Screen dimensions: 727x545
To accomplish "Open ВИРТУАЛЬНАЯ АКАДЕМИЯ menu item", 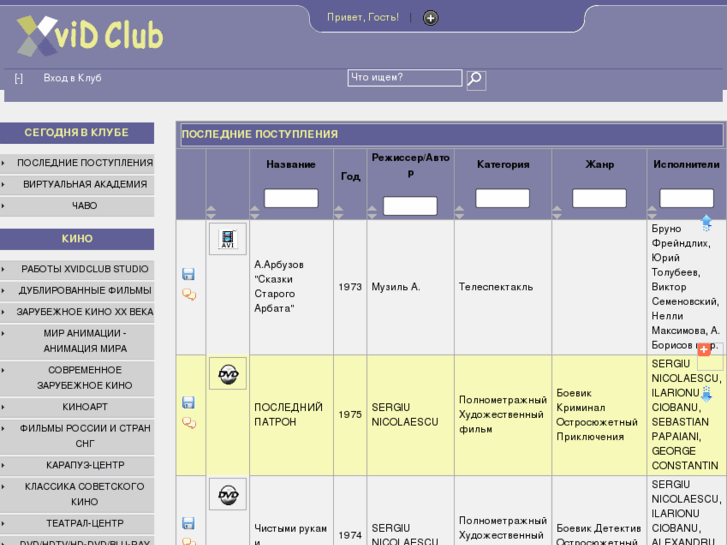I will (77, 184).
